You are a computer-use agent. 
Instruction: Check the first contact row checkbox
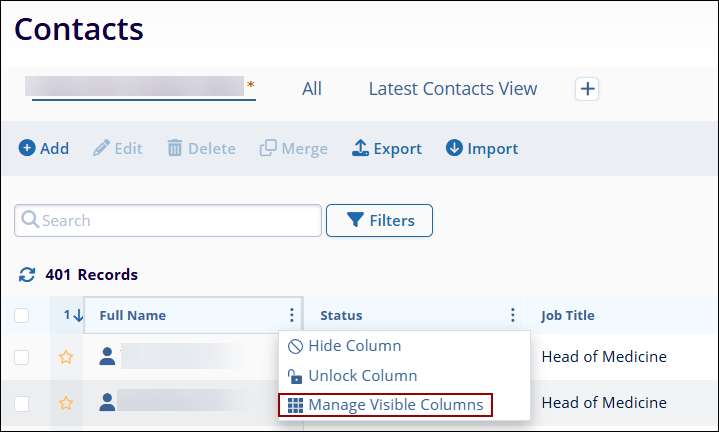coord(22,357)
